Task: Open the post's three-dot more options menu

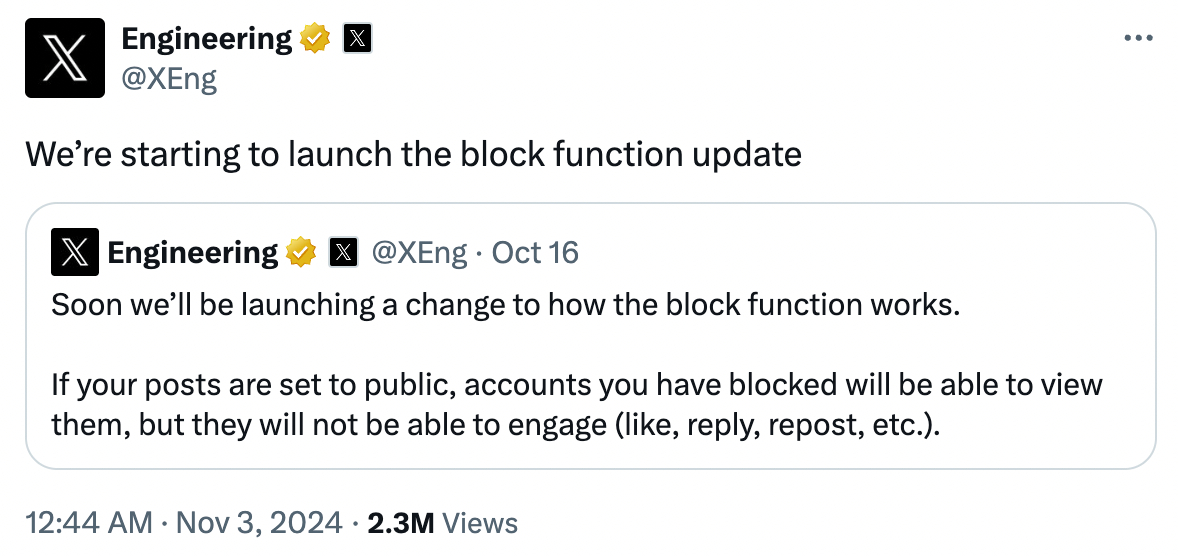Action: pos(1139,38)
